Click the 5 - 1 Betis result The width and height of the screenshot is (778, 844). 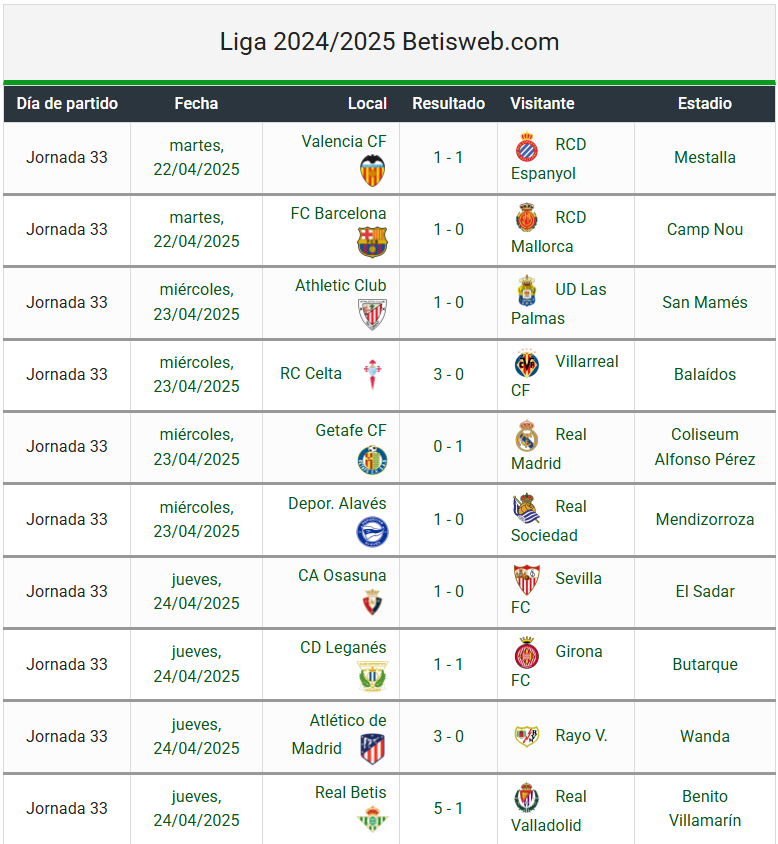click(x=448, y=808)
